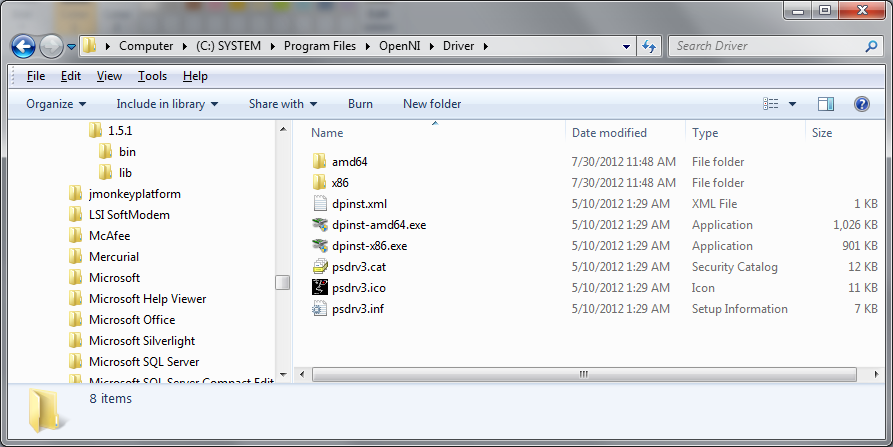The image size is (893, 447).
Task: Click the dpinst-amd64.exe application icon
Action: pos(320,224)
